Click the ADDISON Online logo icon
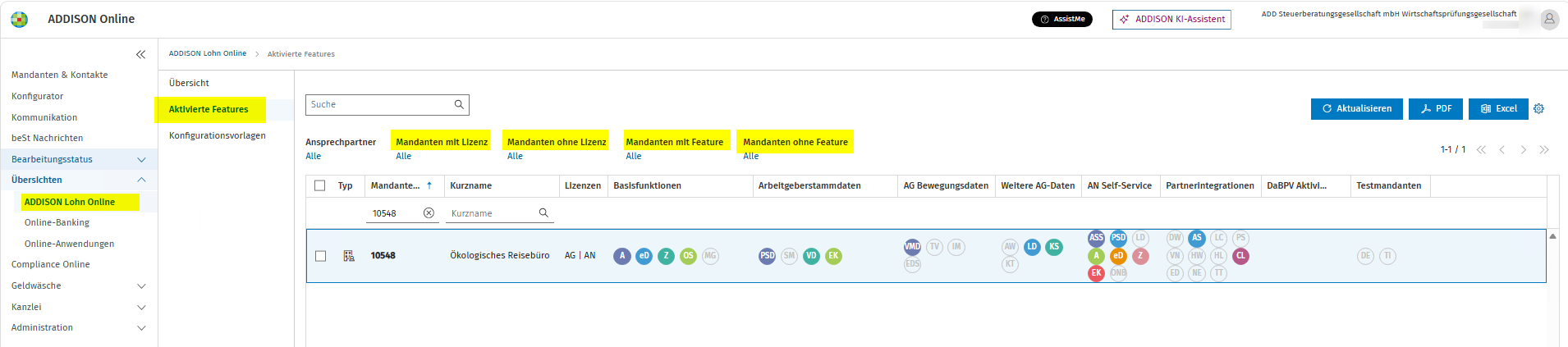This screenshot has height=347, width=1568. click(19, 19)
